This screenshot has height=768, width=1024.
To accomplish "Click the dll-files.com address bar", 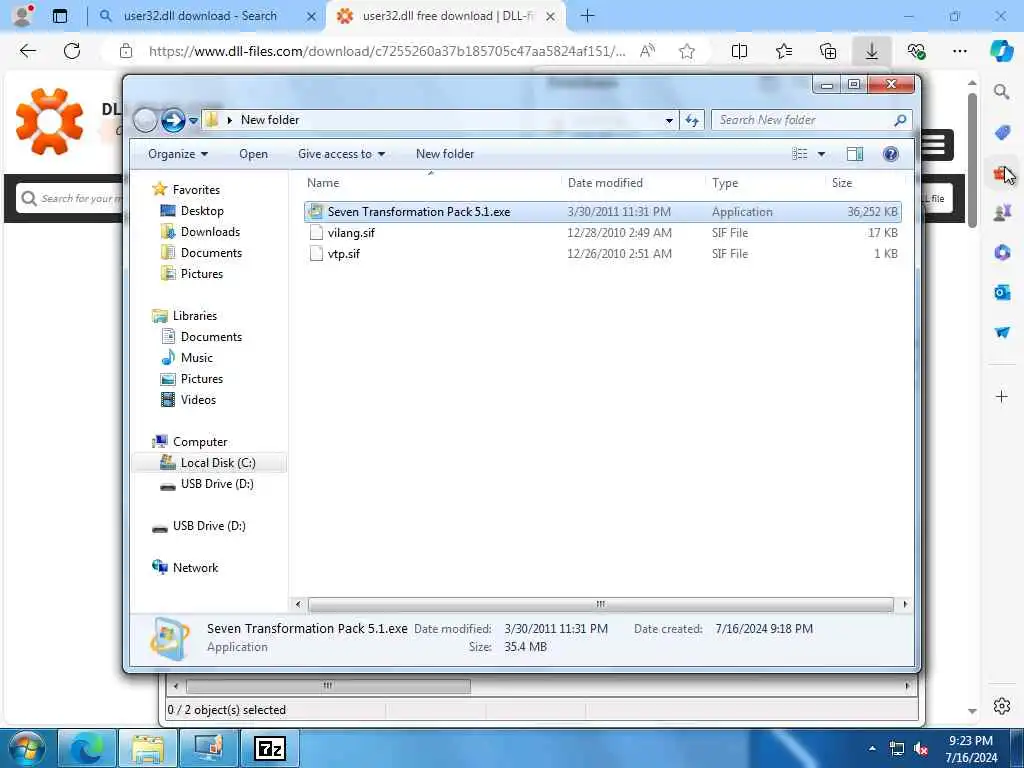I will pos(387,51).
